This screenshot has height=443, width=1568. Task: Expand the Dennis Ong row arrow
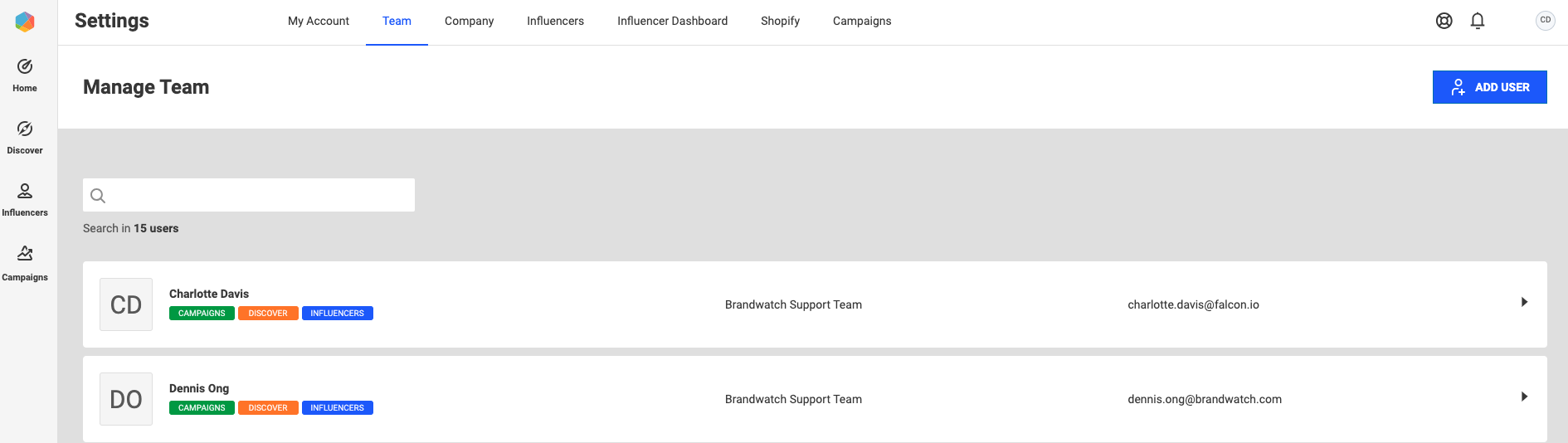pyautogui.click(x=1524, y=397)
